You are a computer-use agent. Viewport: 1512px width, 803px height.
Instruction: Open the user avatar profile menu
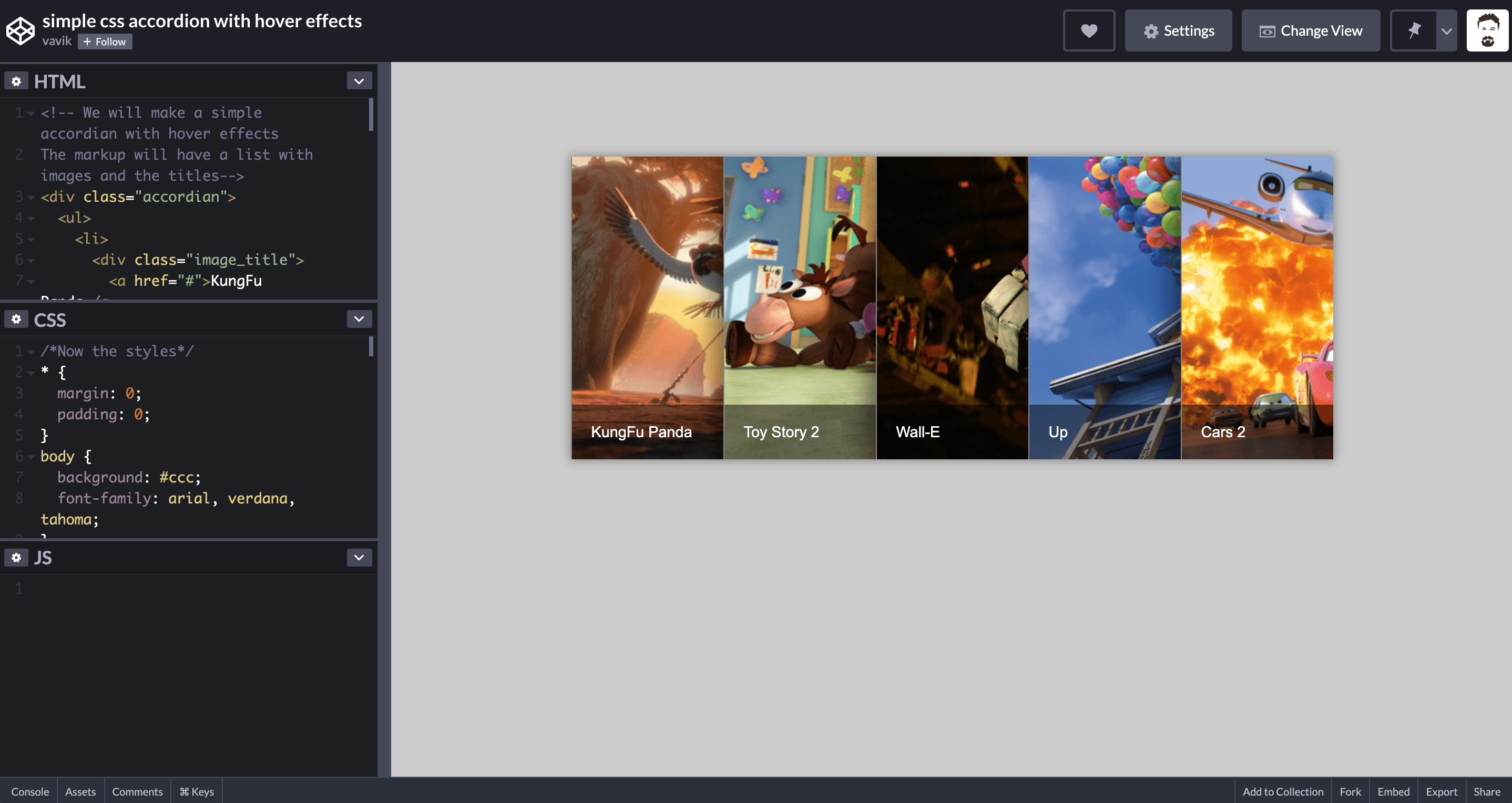point(1487,30)
